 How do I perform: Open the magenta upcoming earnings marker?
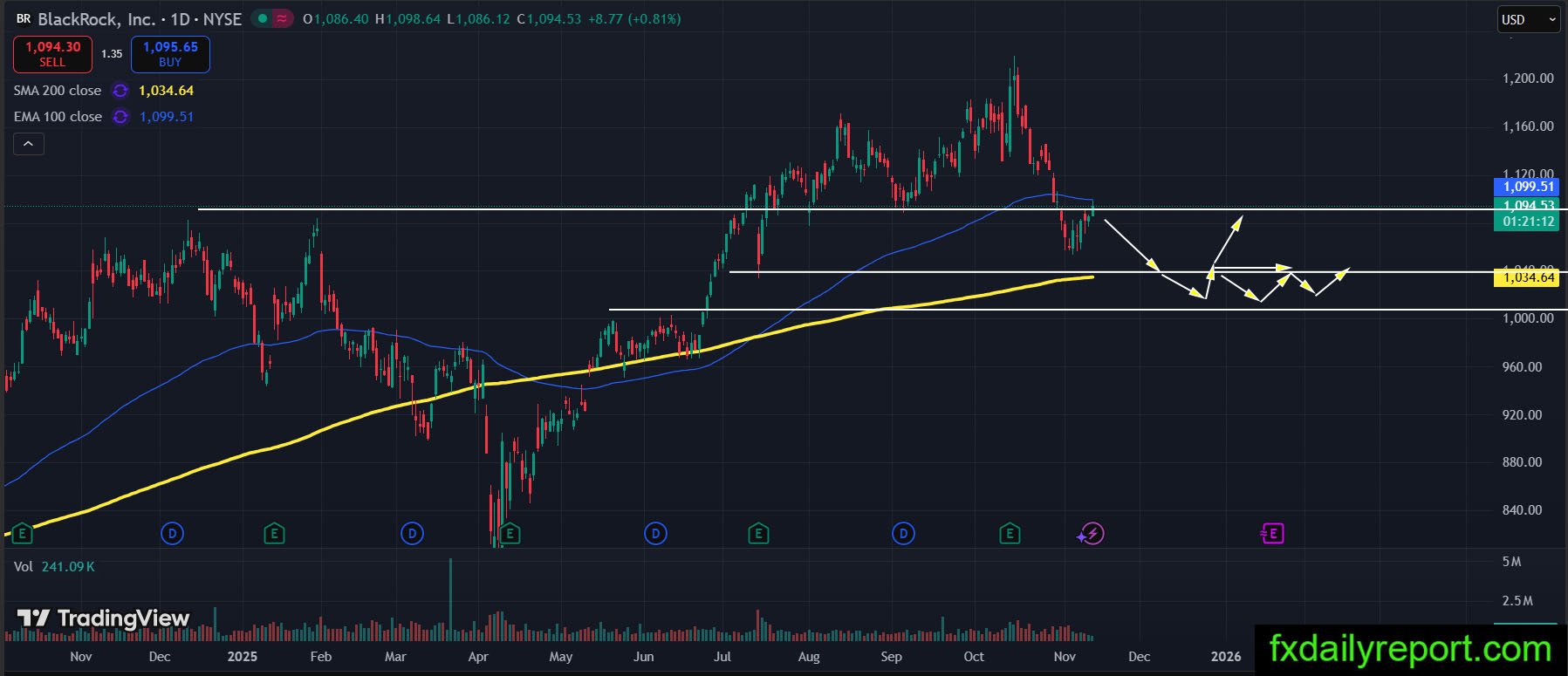(x=1272, y=533)
